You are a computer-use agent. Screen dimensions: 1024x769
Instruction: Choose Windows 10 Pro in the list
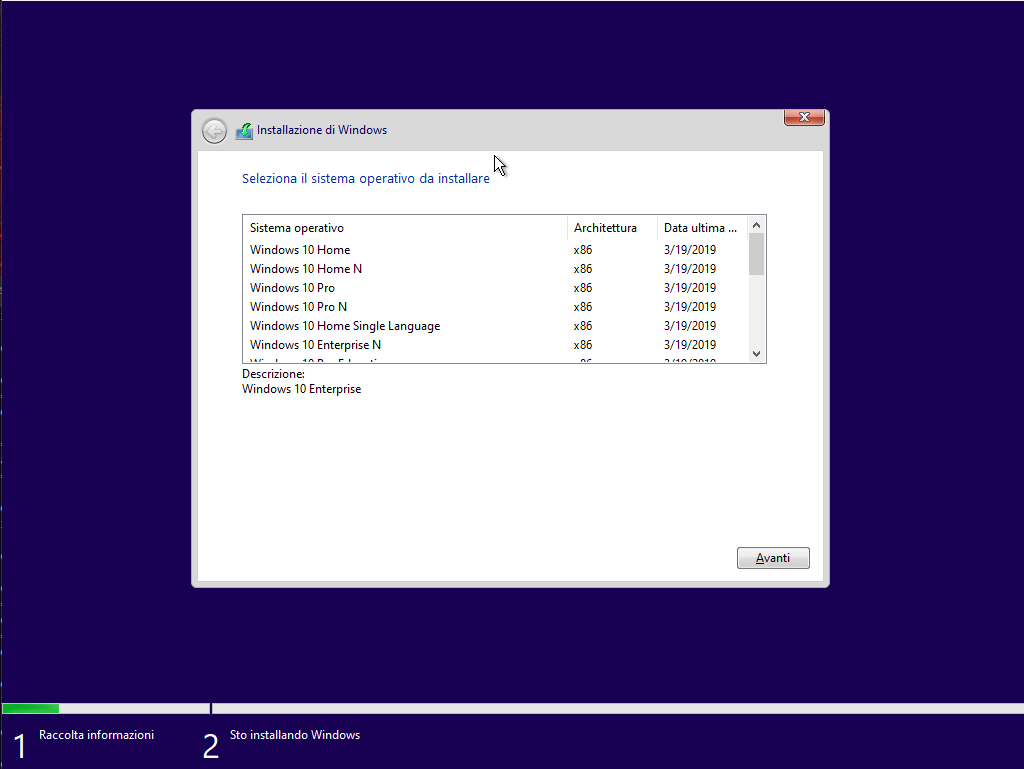tap(292, 288)
